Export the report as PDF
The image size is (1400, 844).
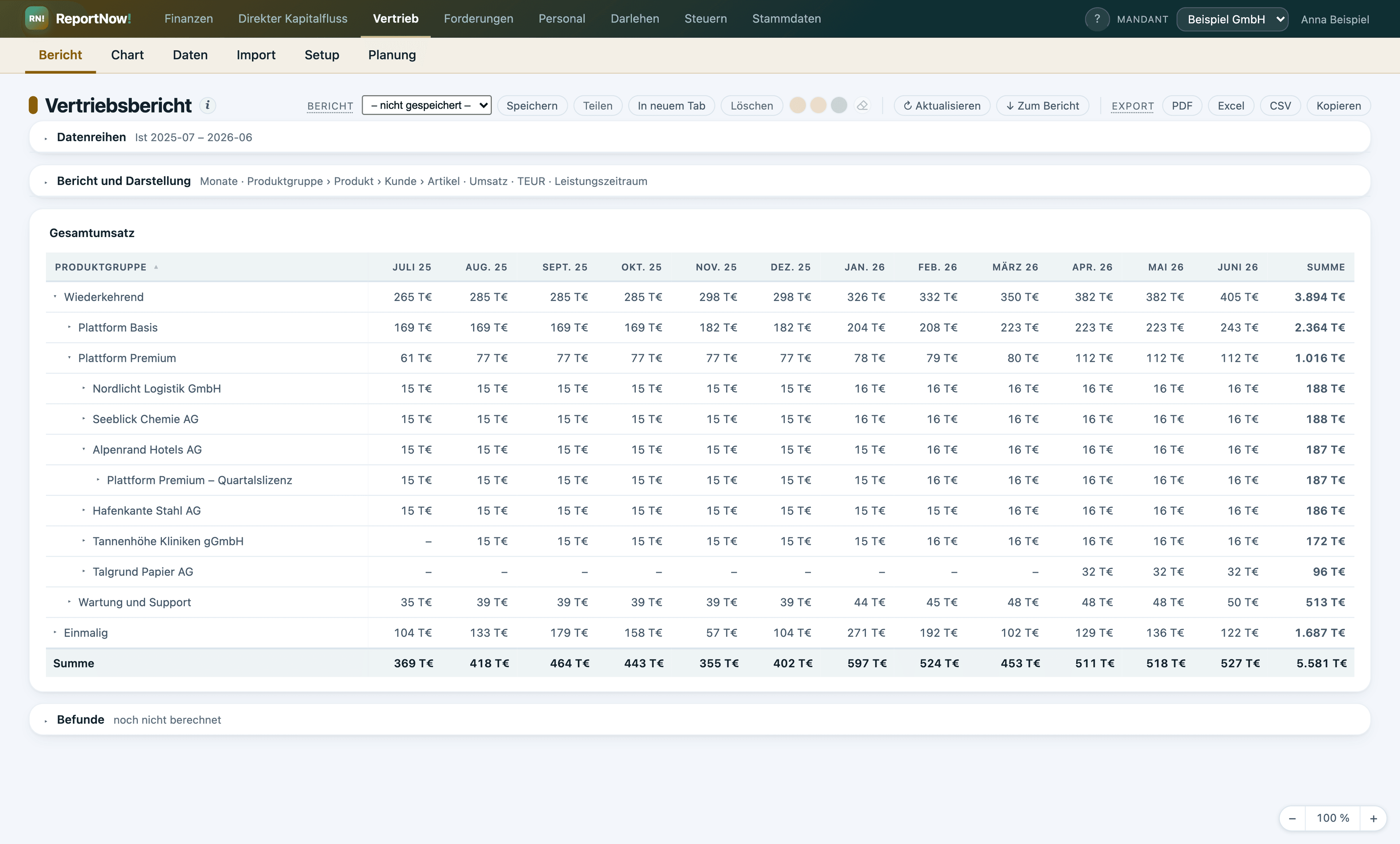point(1182,106)
